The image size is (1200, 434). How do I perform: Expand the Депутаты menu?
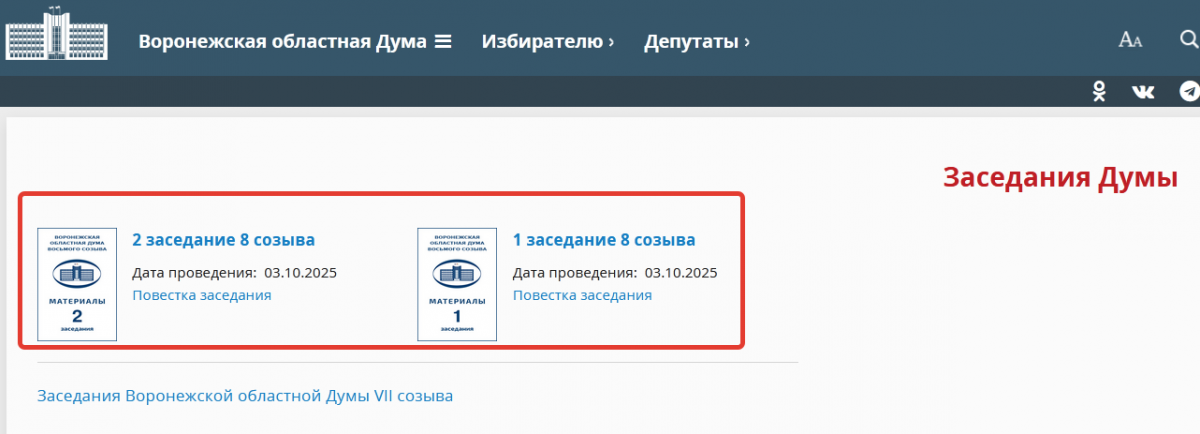click(x=696, y=42)
